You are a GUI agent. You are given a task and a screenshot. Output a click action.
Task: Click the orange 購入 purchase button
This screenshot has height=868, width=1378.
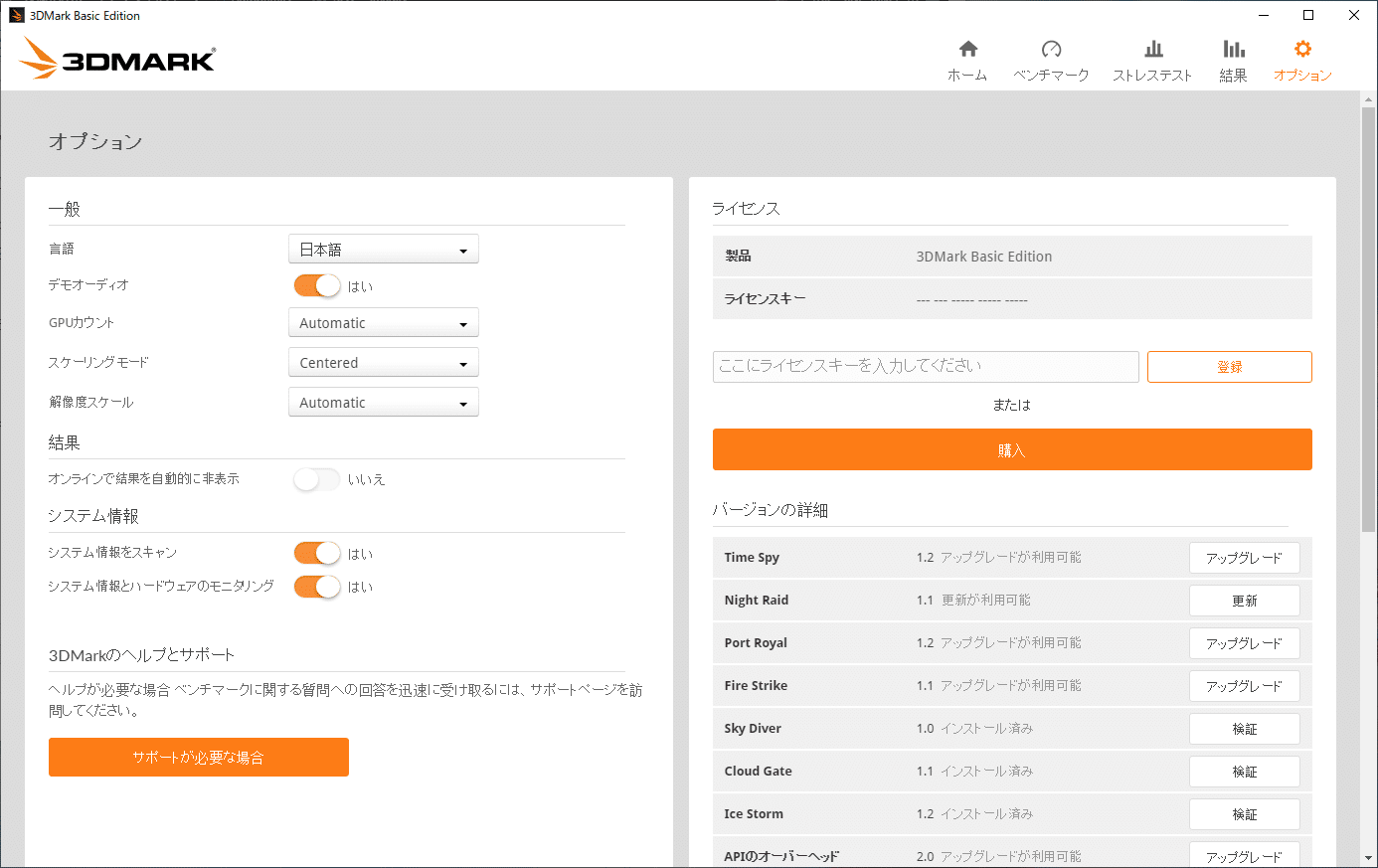[1012, 449]
